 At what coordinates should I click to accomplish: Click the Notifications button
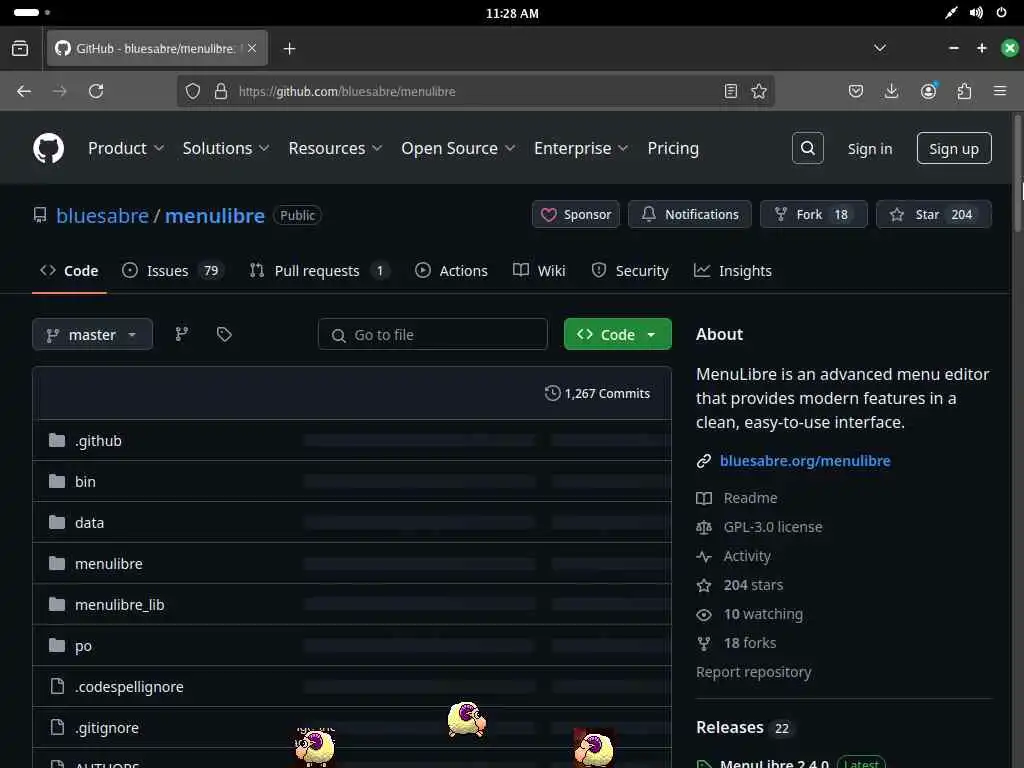(690, 214)
